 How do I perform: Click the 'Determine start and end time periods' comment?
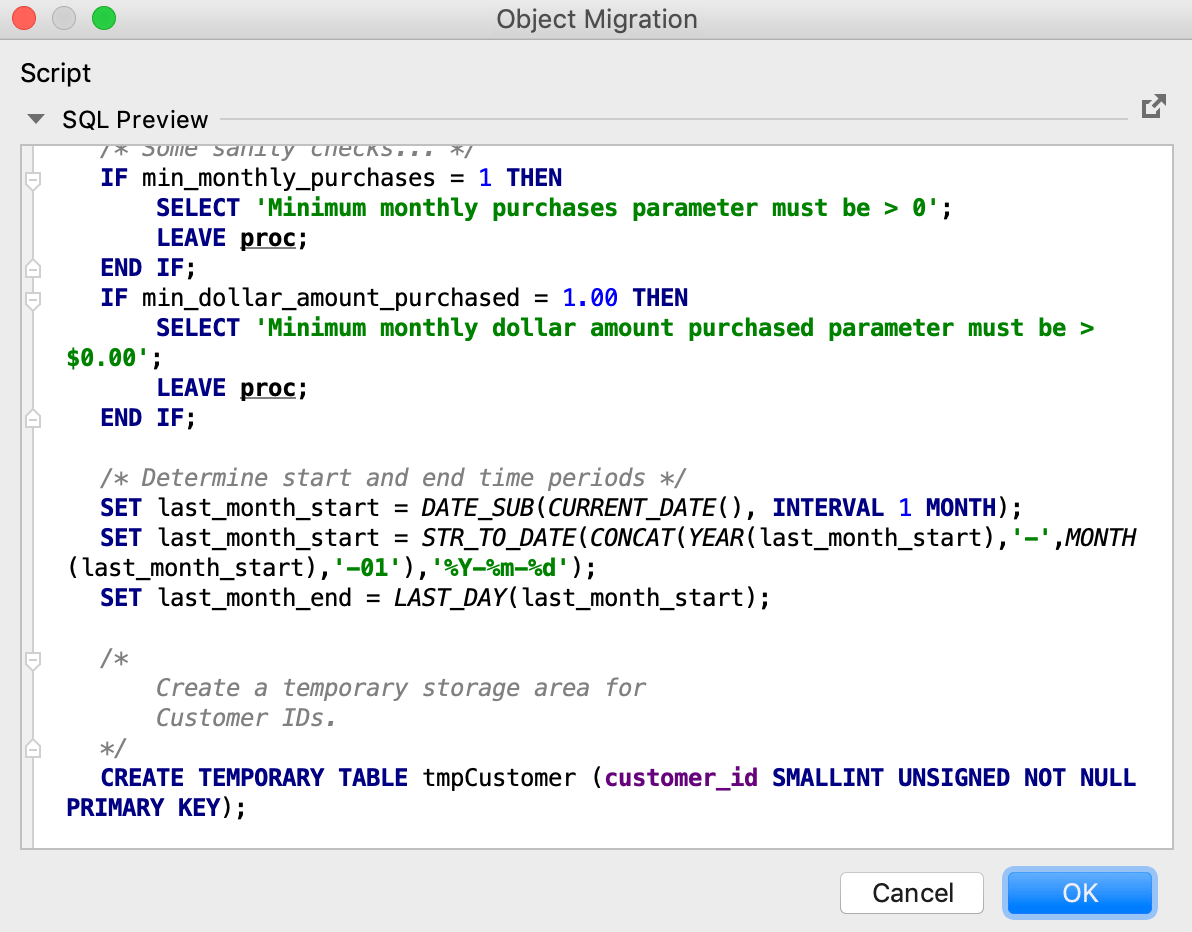(x=393, y=478)
